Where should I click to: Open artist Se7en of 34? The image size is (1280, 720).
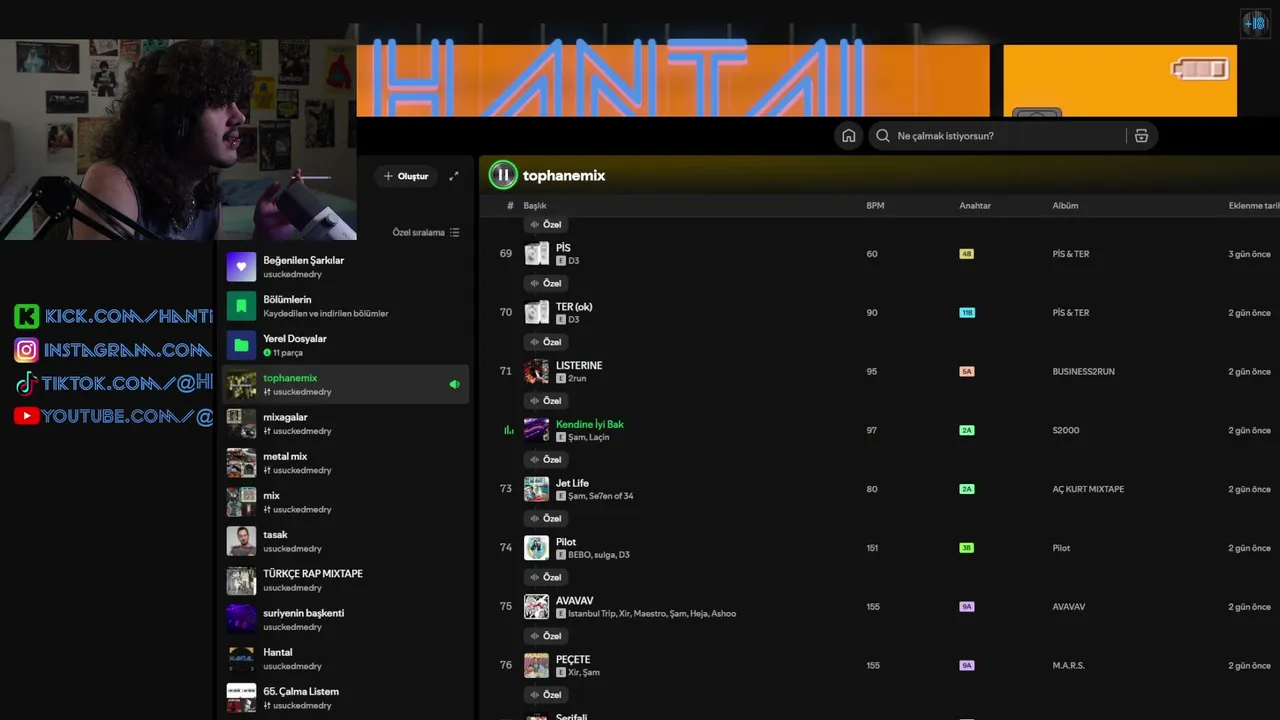tap(611, 496)
